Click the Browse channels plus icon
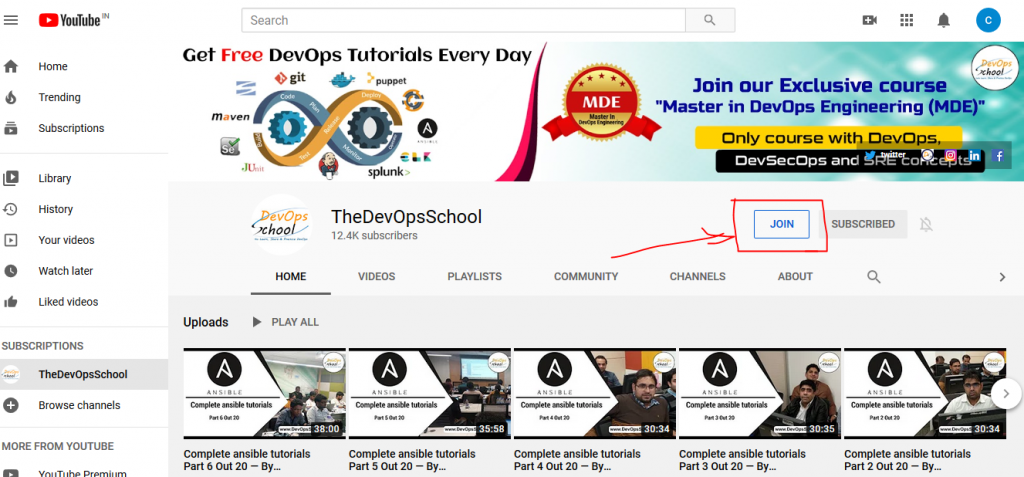The image size is (1024, 477). [x=11, y=405]
